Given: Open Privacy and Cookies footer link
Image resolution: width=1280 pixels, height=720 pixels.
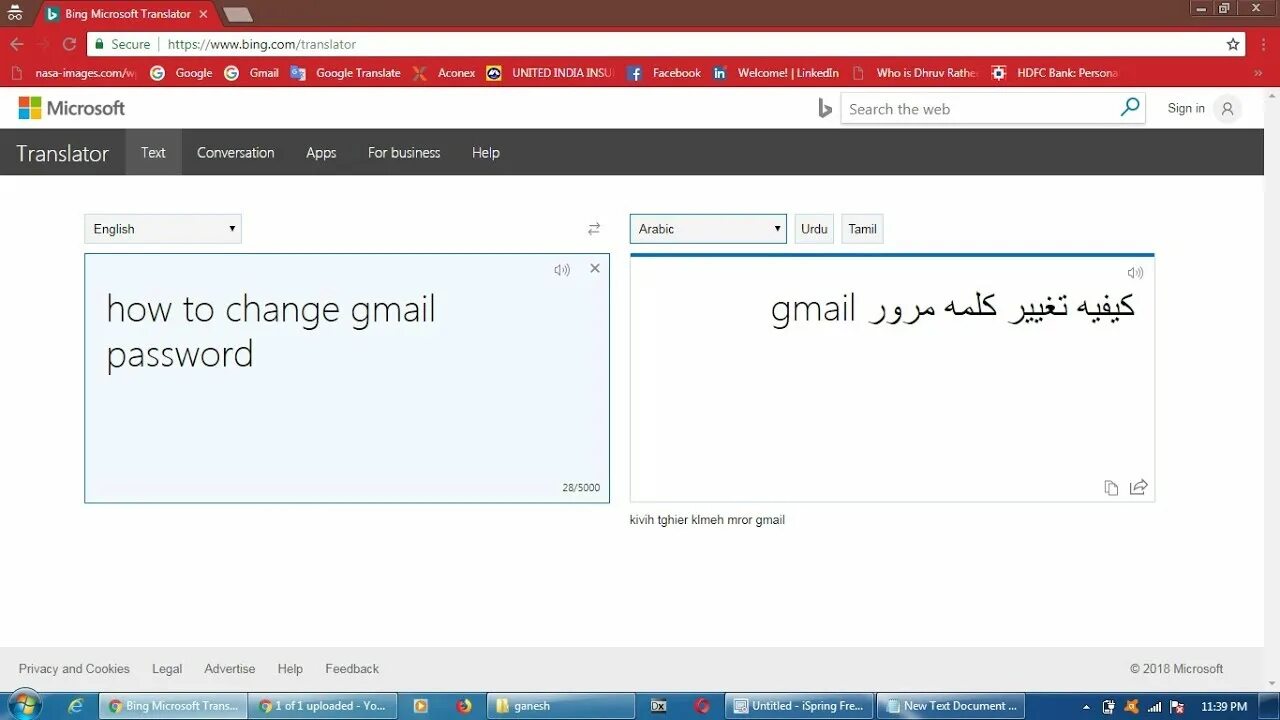Looking at the screenshot, I should point(74,669).
